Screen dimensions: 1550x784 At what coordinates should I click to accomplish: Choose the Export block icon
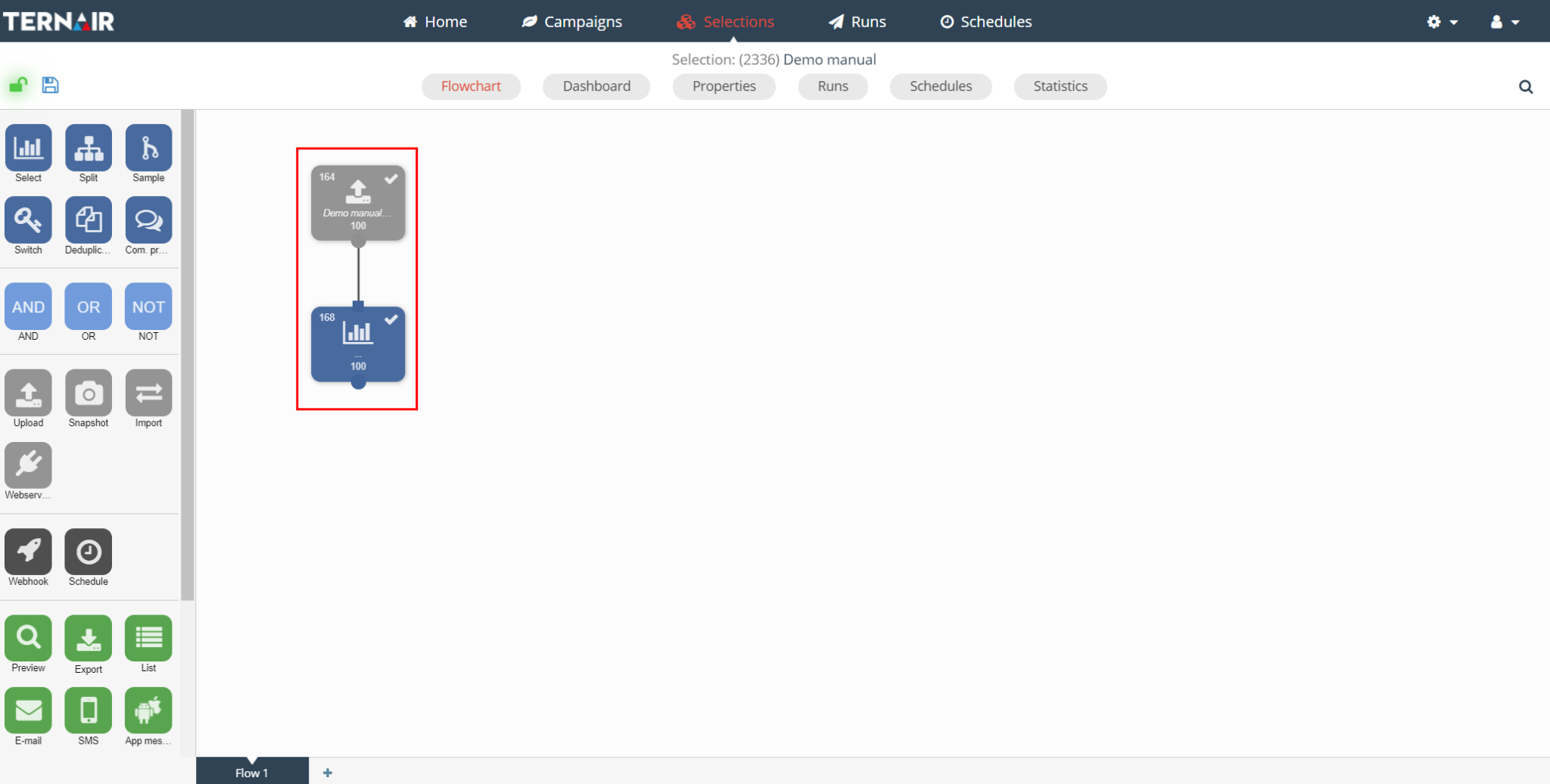point(89,638)
